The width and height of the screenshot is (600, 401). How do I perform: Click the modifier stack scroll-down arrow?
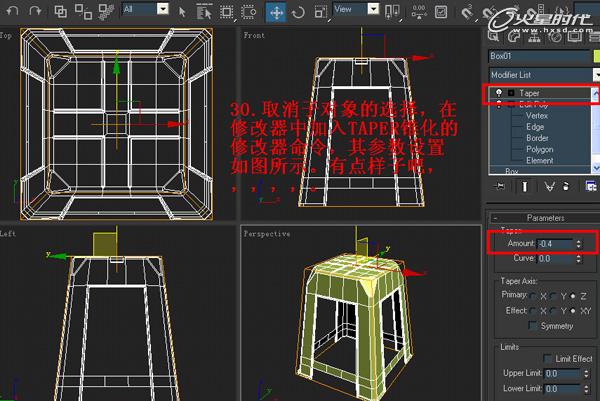click(596, 168)
